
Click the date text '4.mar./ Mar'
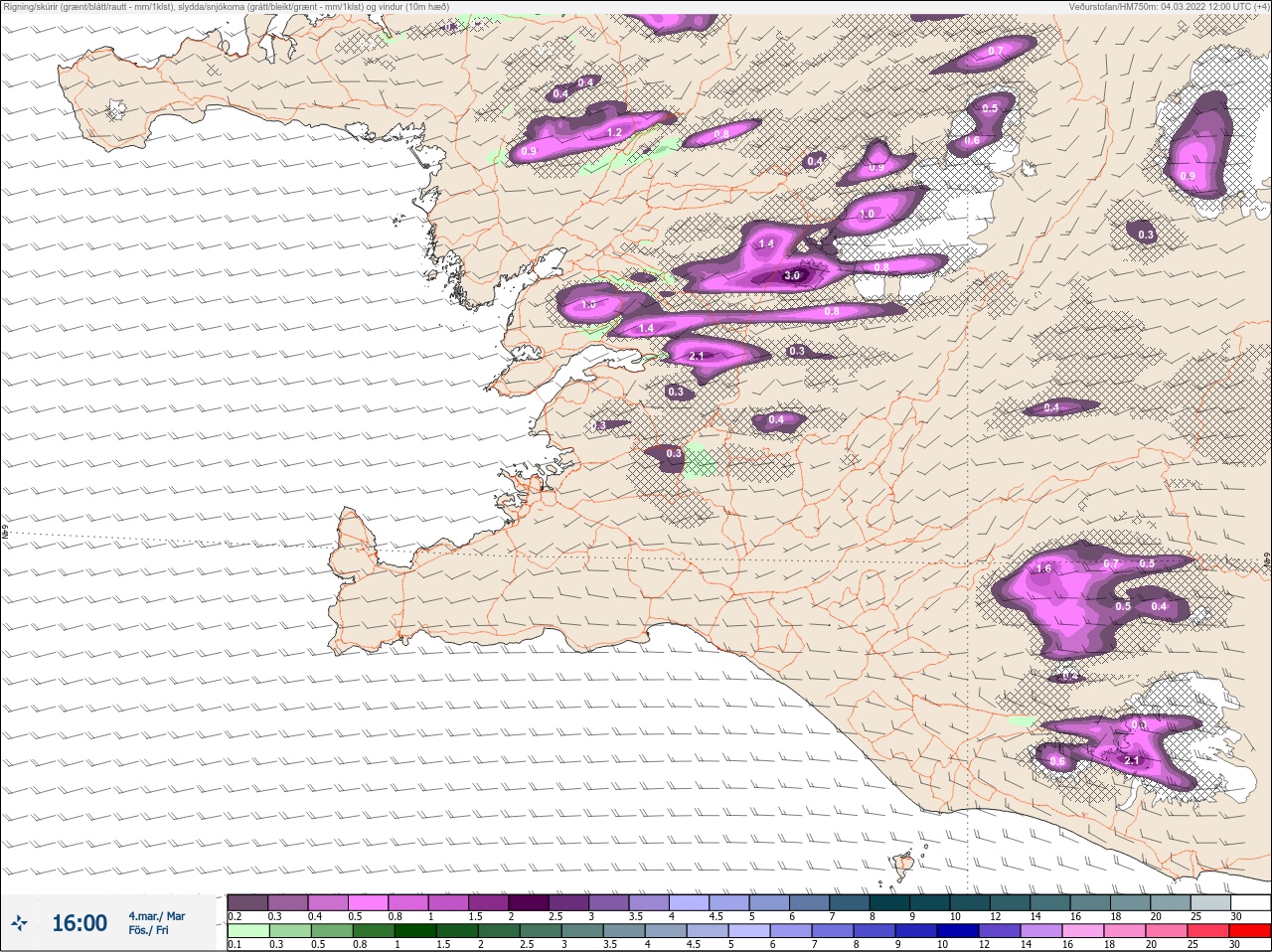[156, 916]
